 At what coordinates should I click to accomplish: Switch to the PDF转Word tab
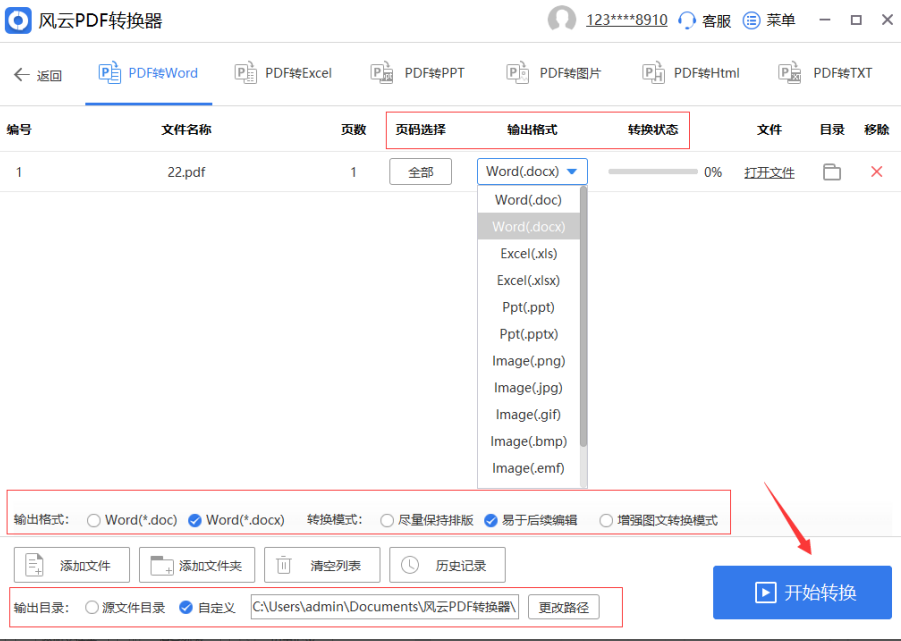149,74
